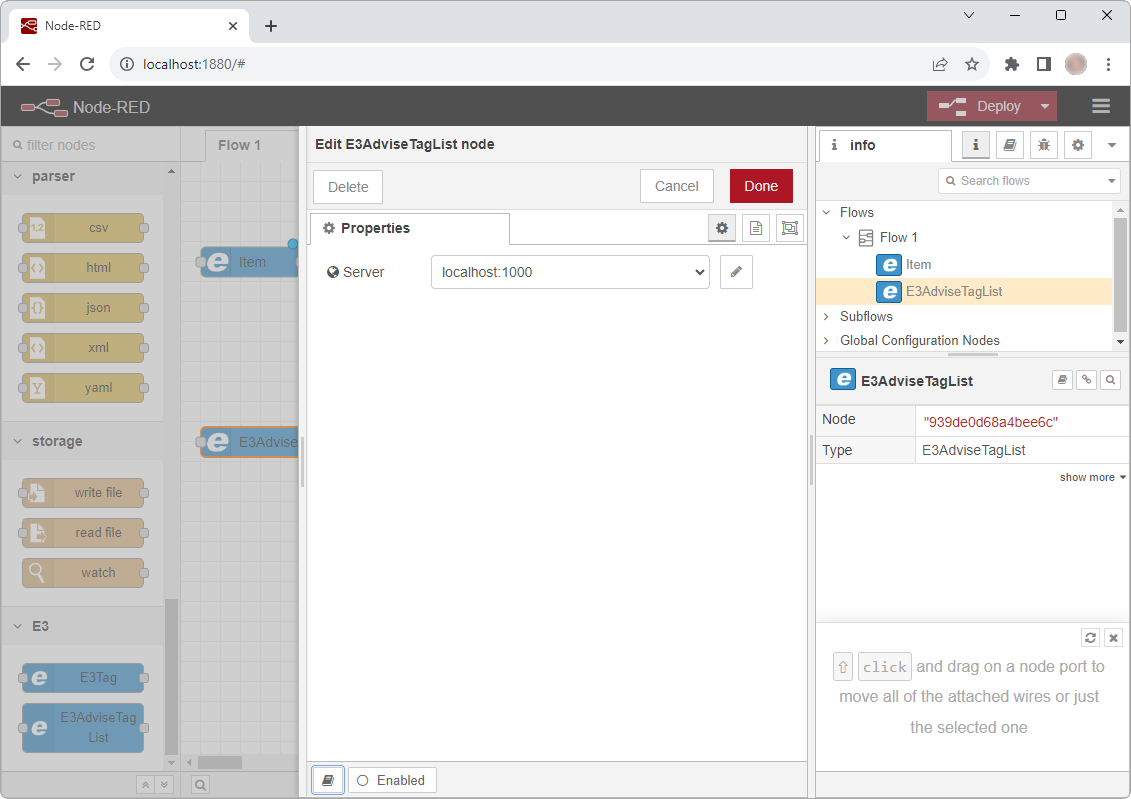This screenshot has width=1131, height=799.
Task: Open the help book sidebar tab
Action: coord(1010,145)
